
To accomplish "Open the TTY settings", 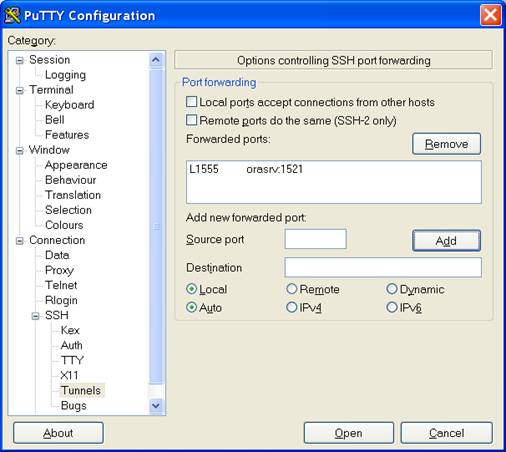I will 72,360.
